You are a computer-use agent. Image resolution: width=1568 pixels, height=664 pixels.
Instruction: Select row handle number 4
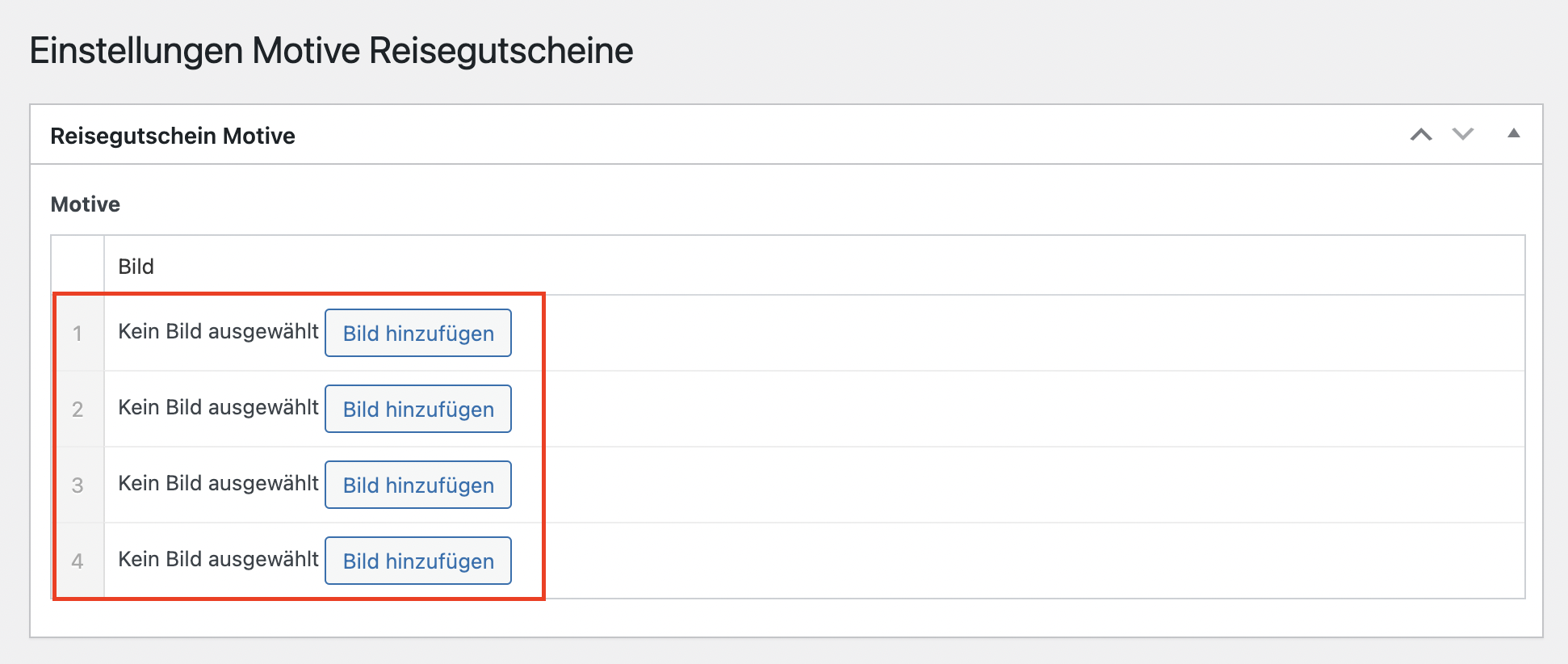click(x=78, y=561)
